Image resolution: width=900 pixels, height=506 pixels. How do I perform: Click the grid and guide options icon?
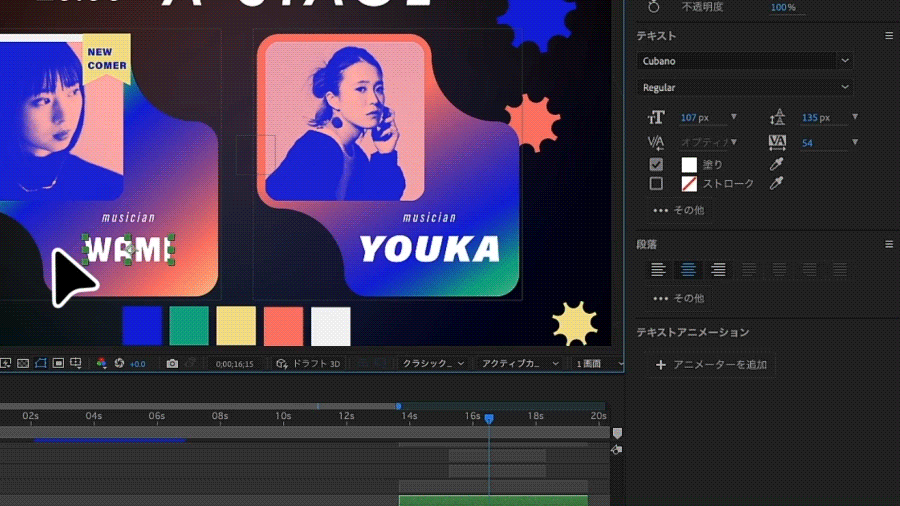tap(76, 363)
